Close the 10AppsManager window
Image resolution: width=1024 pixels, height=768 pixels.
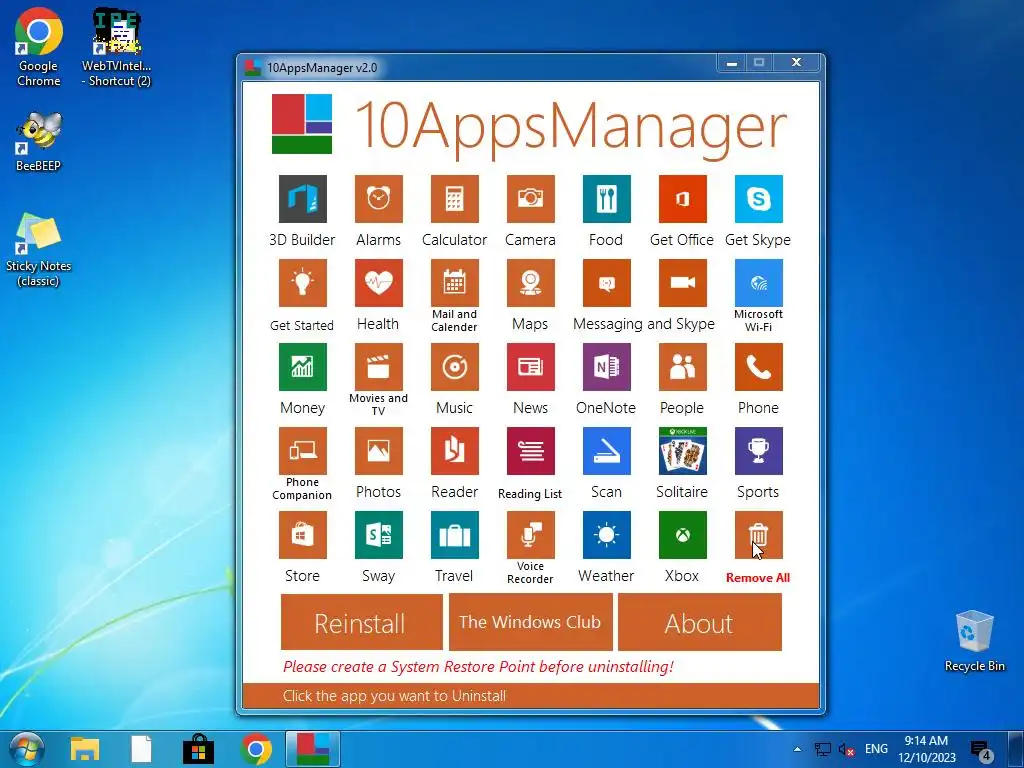[x=796, y=63]
